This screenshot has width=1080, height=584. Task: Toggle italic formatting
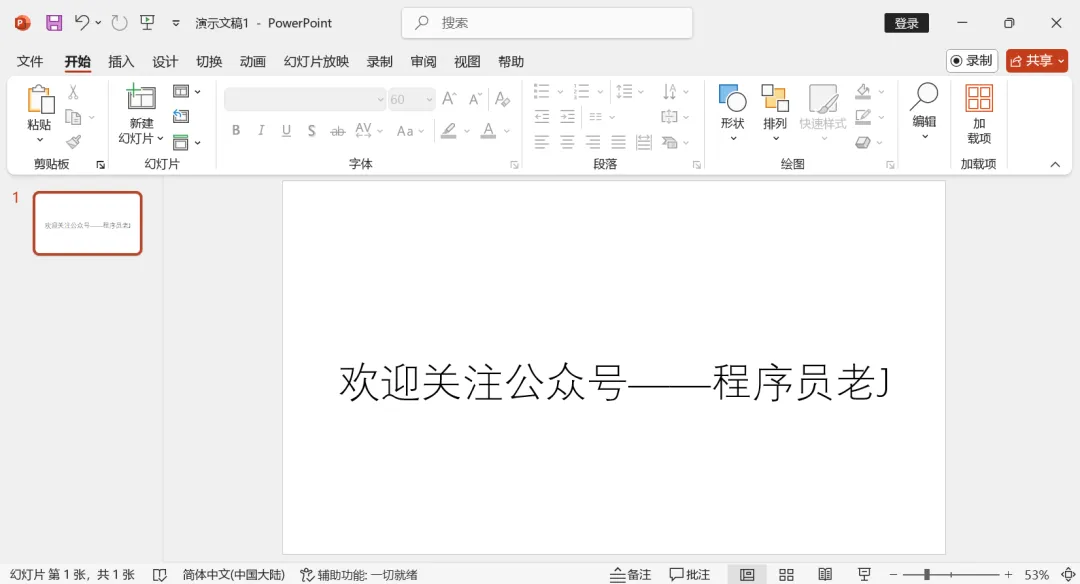pos(261,130)
